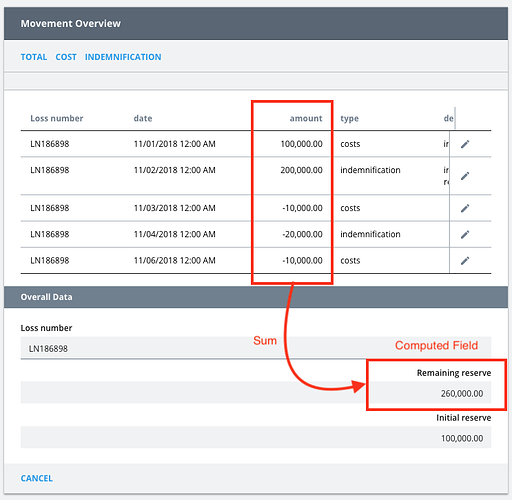This screenshot has width=512, height=500.
Task: Sort by the date column header
Action: tap(143, 118)
